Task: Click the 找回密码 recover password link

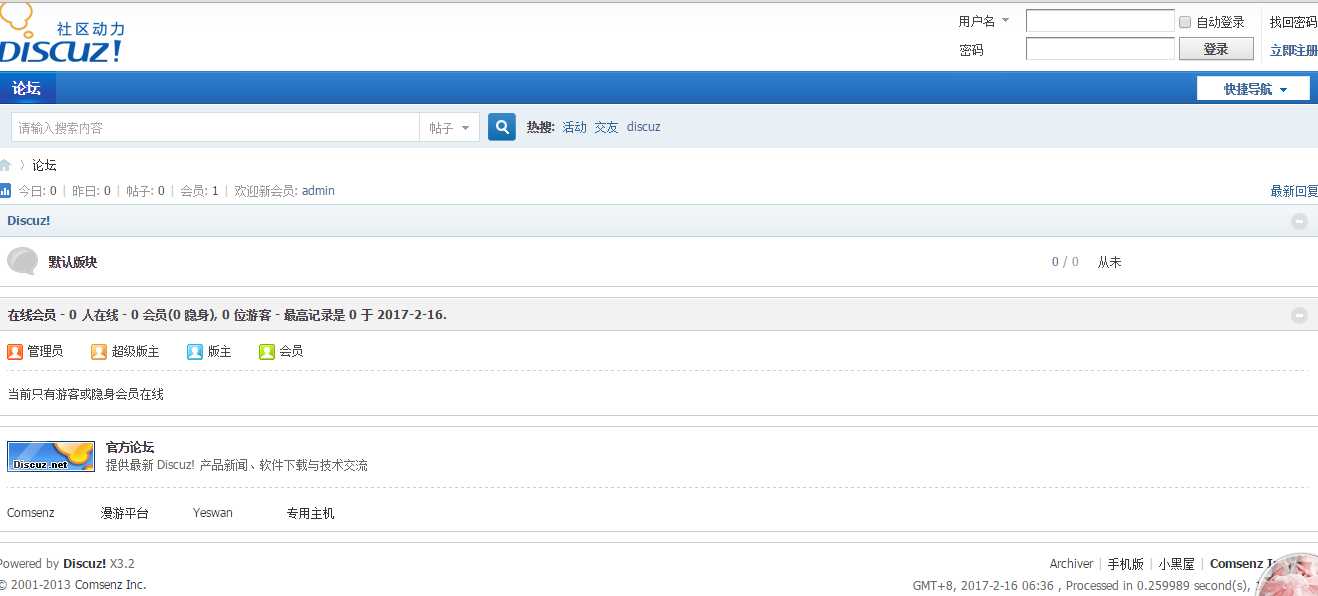Action: (1294, 22)
